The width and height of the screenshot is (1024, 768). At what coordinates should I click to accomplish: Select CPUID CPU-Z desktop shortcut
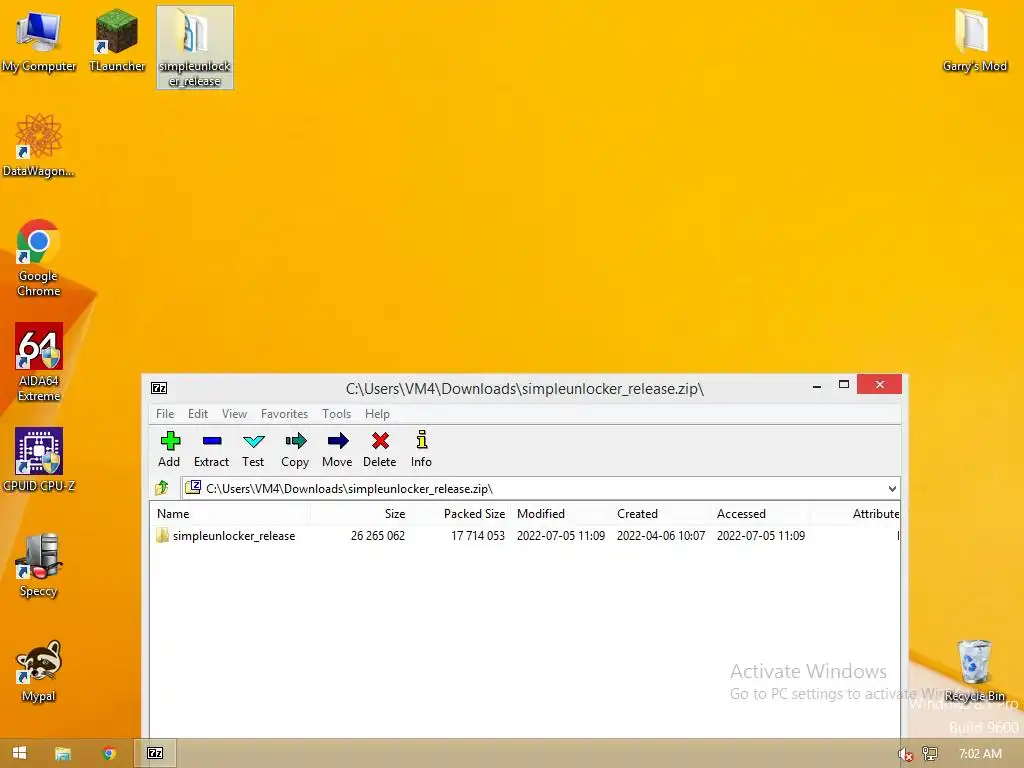pos(39,460)
